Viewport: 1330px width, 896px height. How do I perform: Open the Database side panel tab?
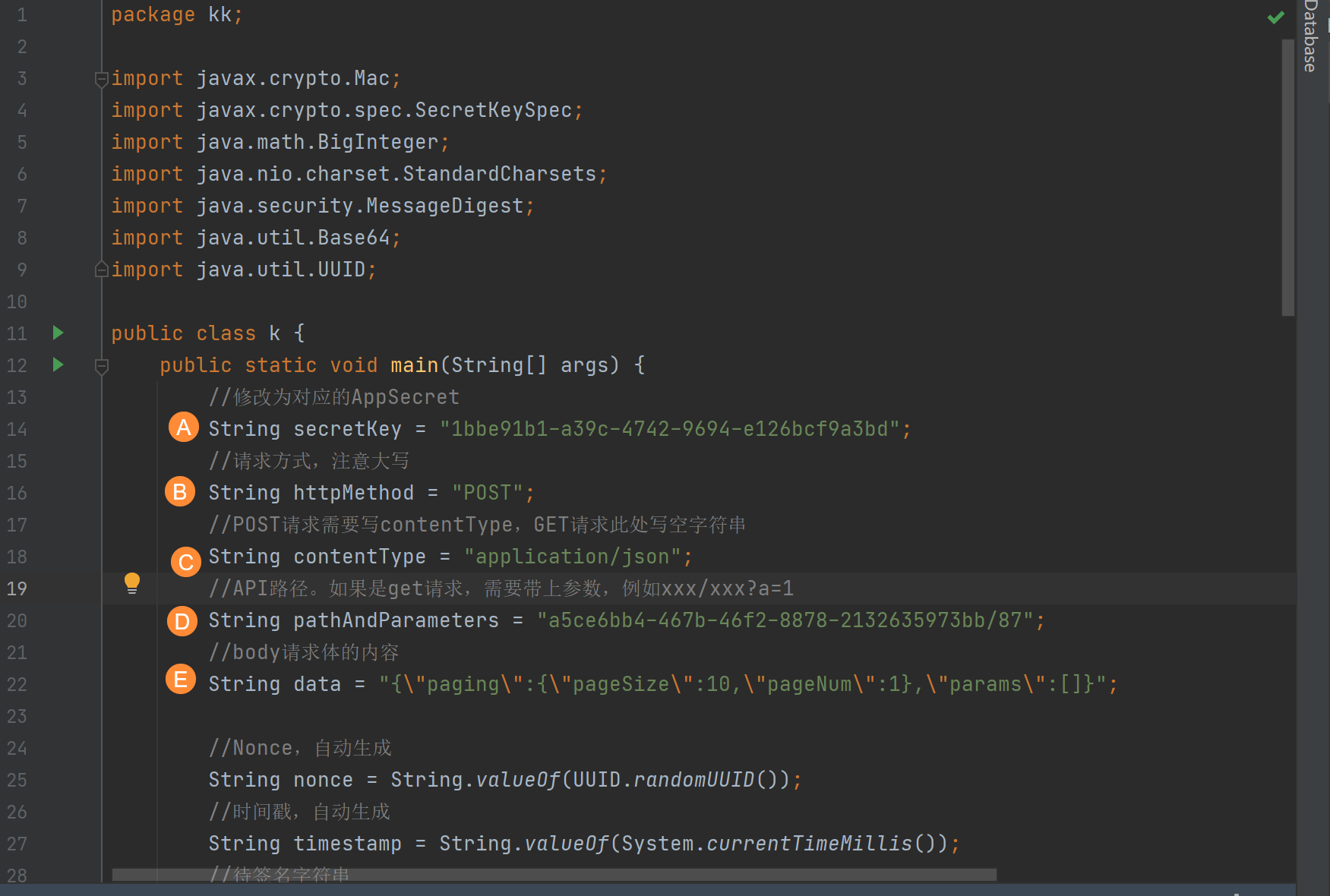coord(1311,36)
